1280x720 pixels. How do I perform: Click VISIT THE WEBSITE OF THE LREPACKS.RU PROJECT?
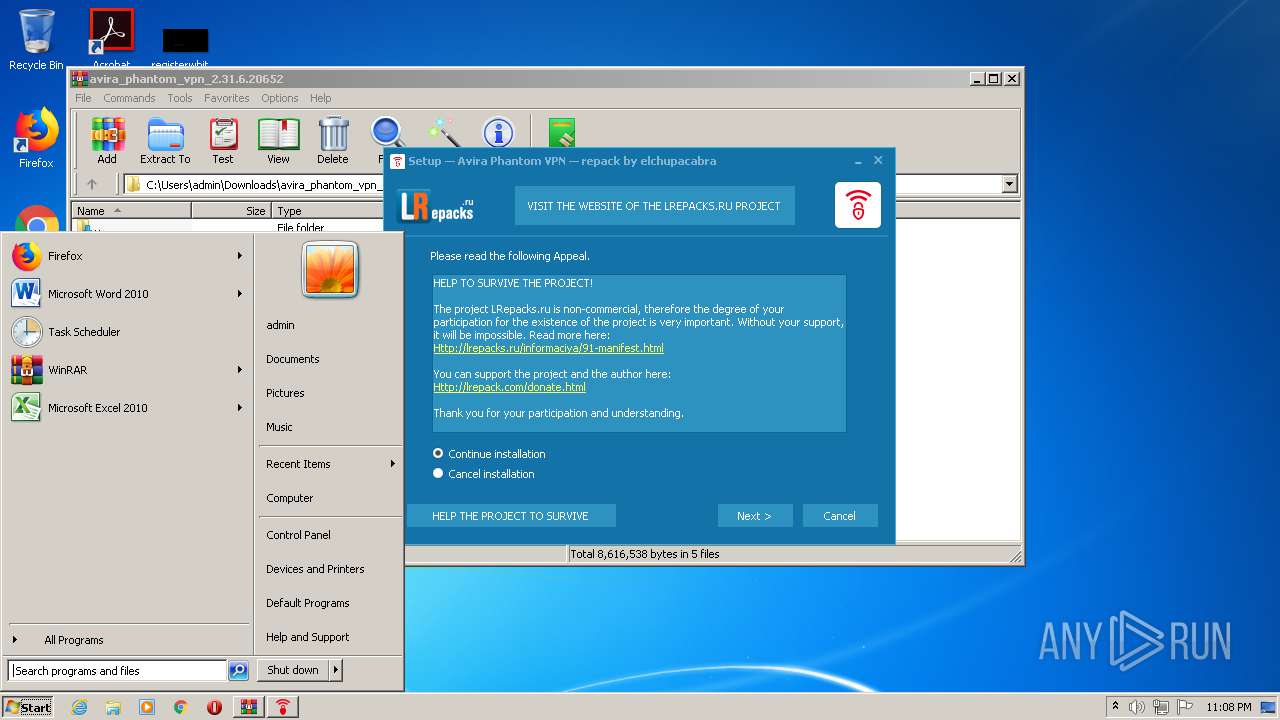click(x=654, y=206)
